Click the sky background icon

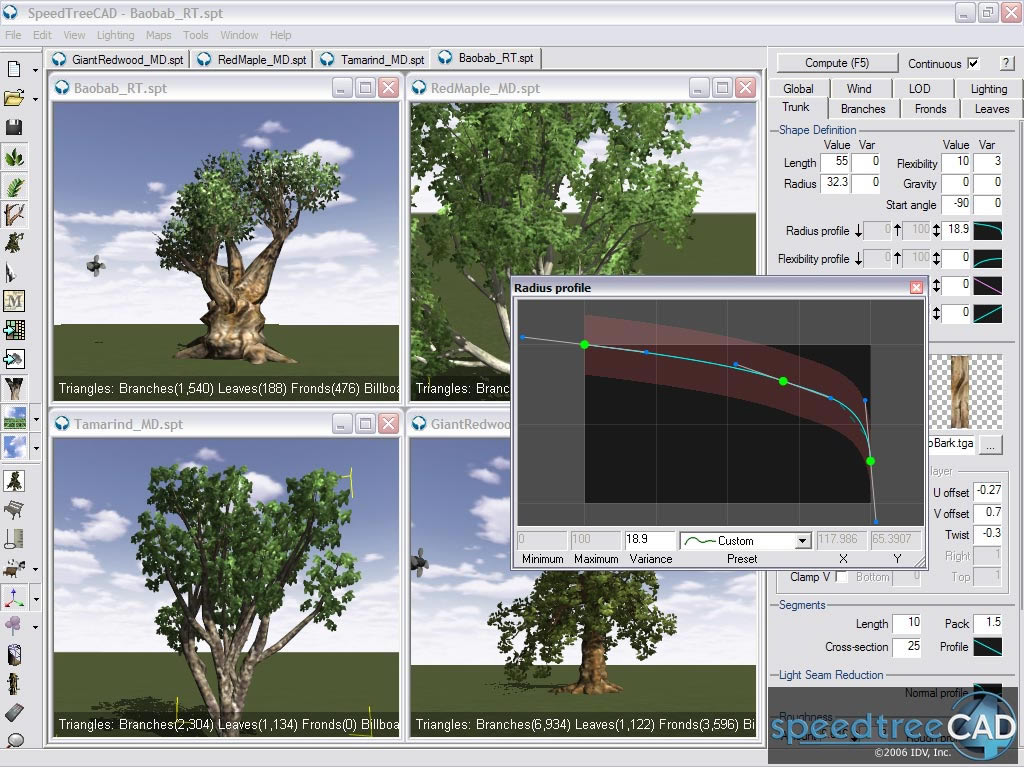[14, 447]
